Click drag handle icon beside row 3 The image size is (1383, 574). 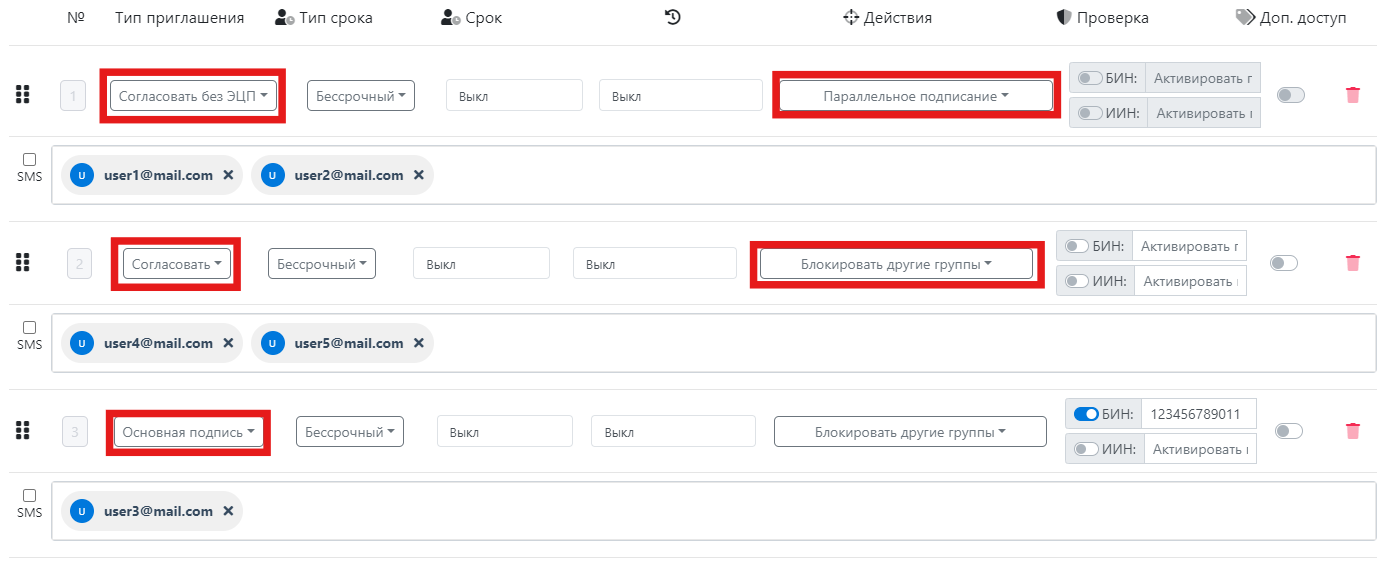24,431
